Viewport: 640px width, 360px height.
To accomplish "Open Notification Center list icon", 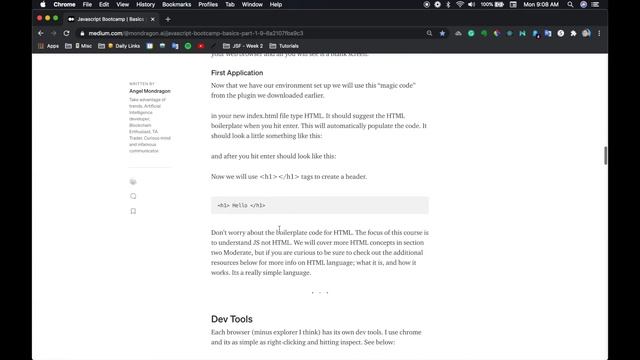I will coord(596,4).
